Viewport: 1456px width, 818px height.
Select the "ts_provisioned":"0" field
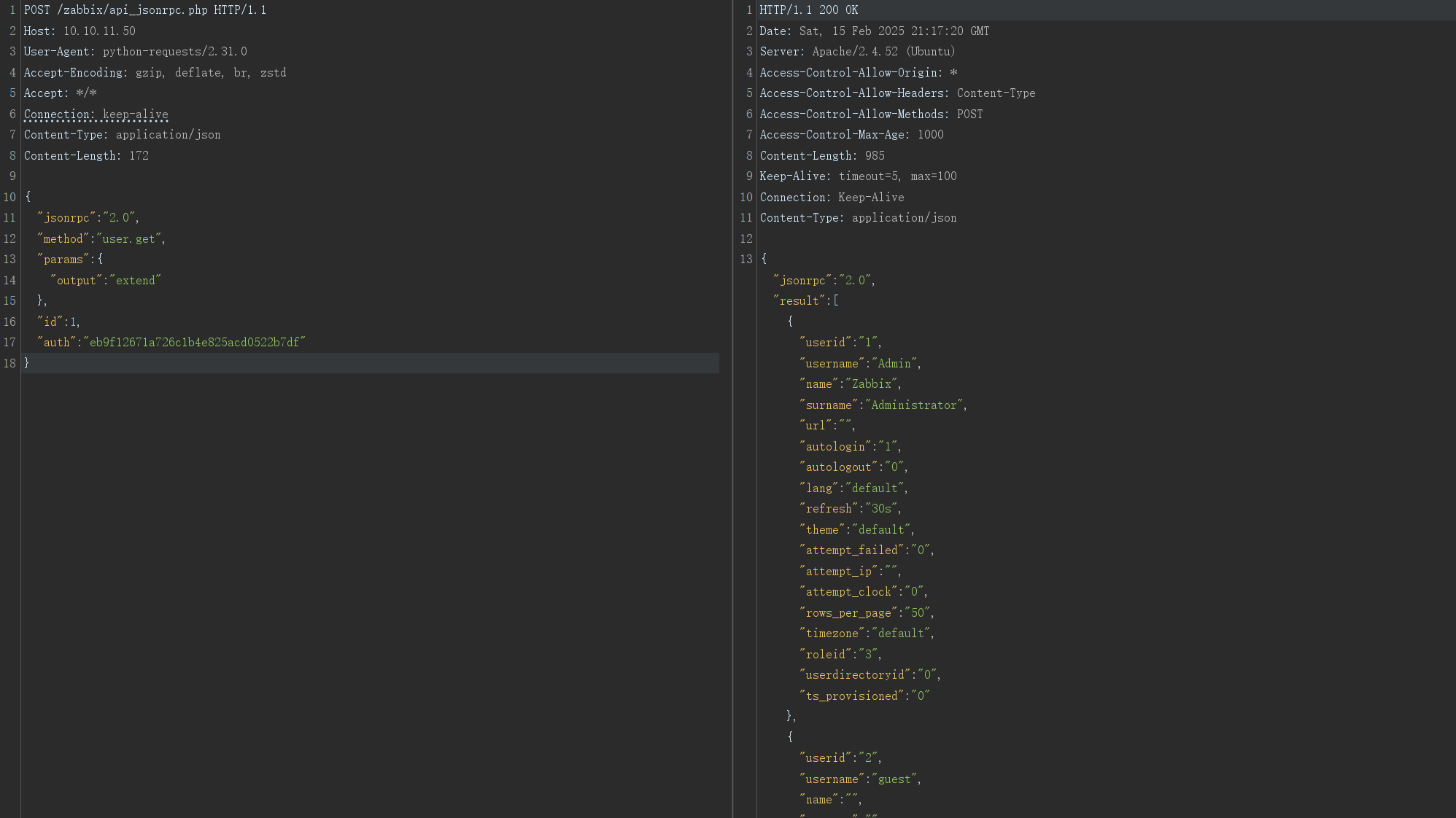point(864,696)
